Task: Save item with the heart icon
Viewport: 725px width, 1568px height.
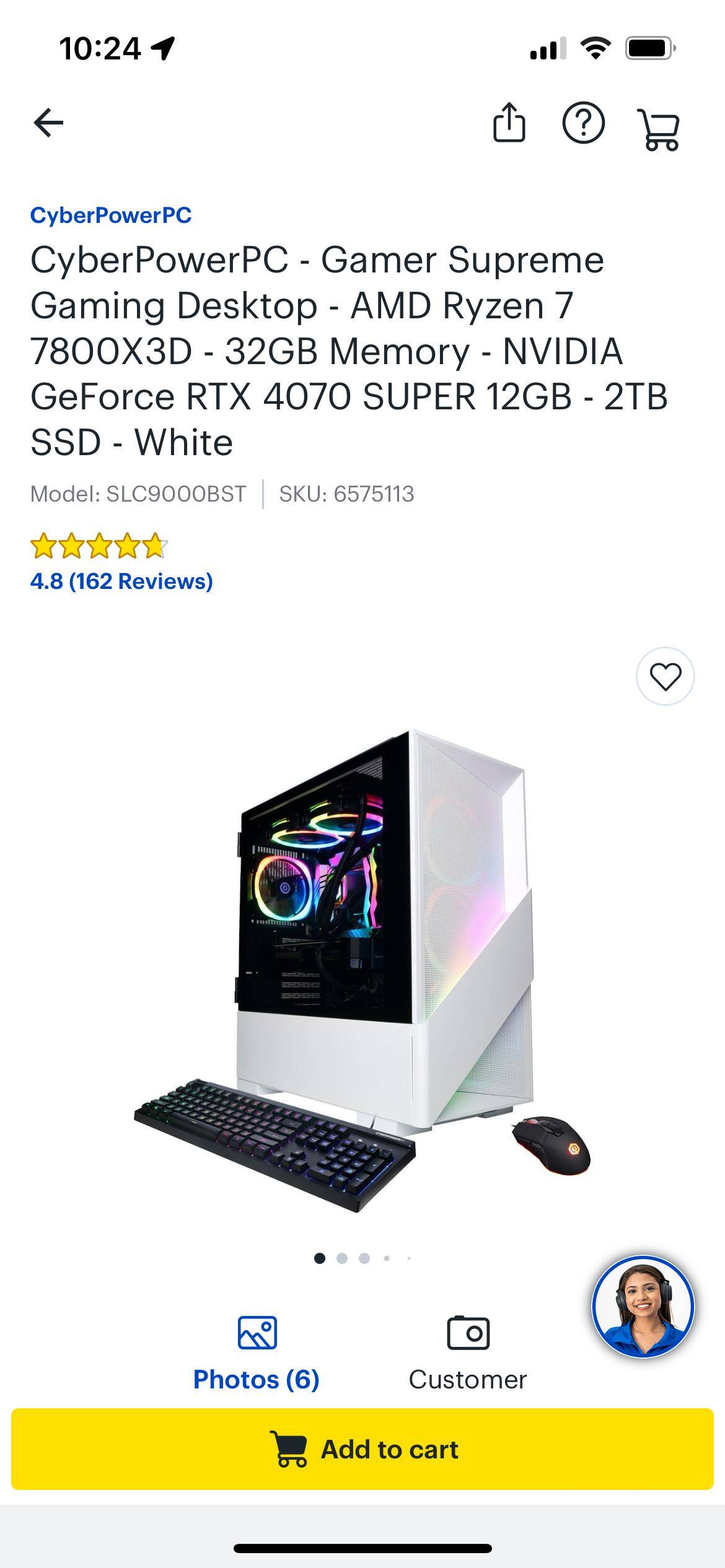Action: [666, 676]
